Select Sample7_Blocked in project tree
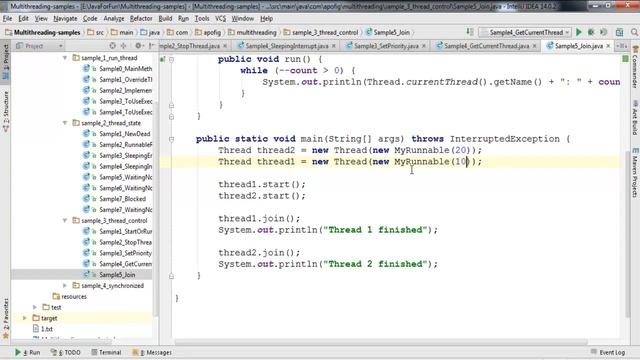The image size is (640, 360). [x=122, y=199]
